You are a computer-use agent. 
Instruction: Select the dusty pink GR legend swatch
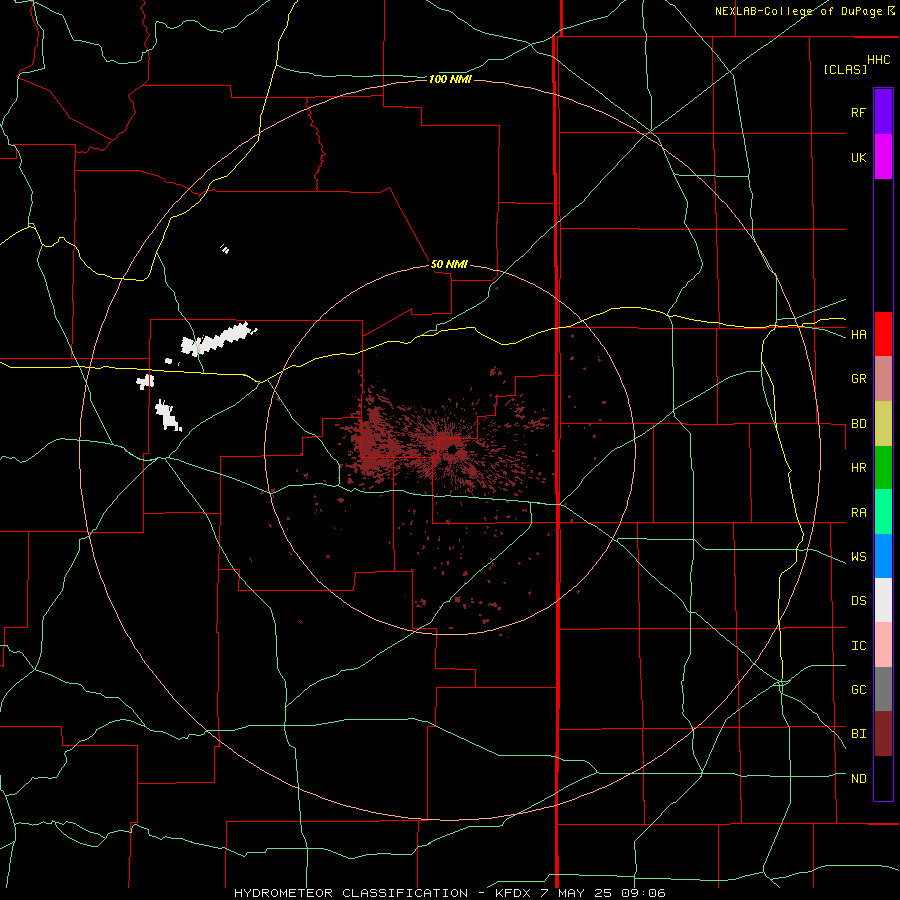pos(883,379)
